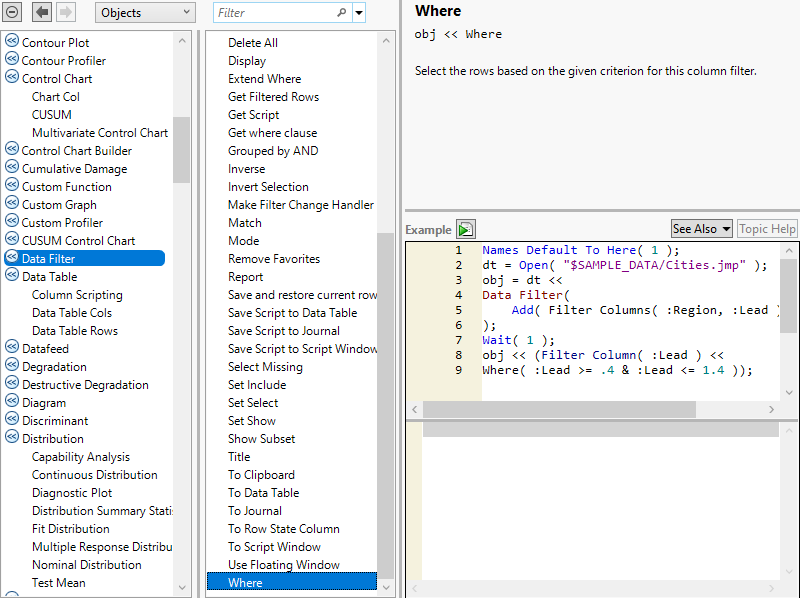Select Capability Analysis under Distribution
Viewport: 800px width, 598px height.
[81, 457]
